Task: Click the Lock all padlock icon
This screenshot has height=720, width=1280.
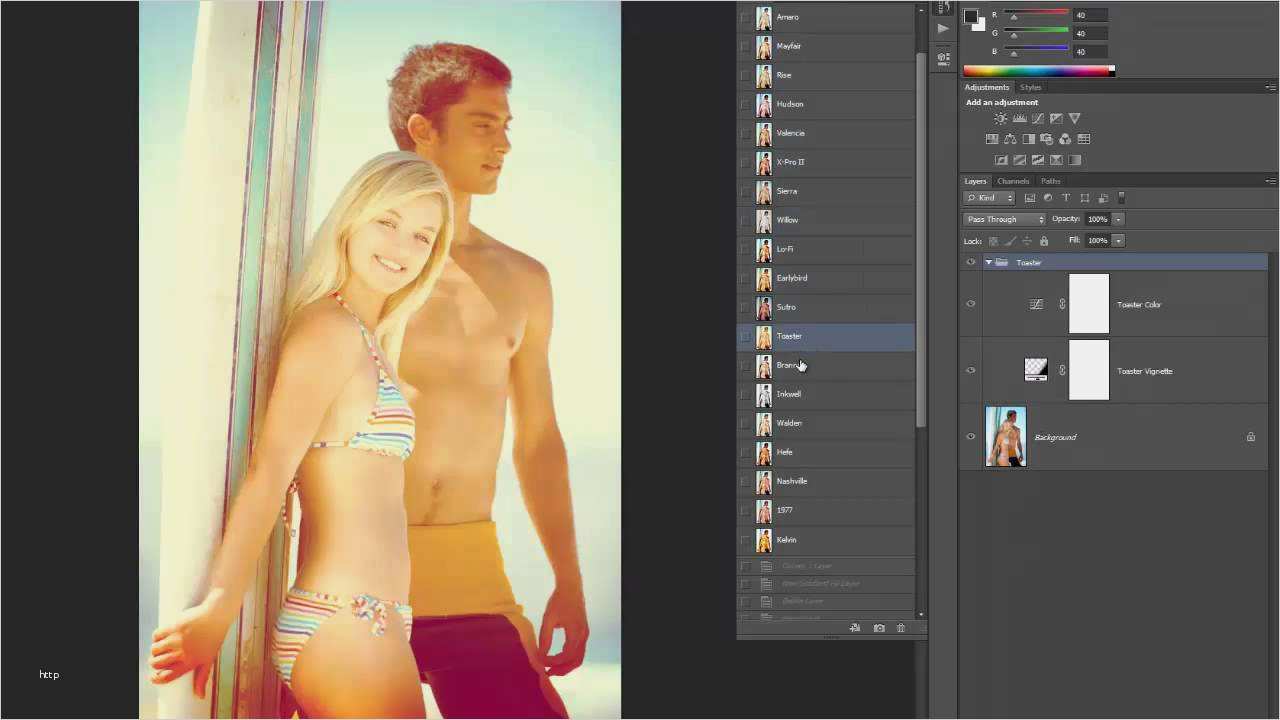Action: pos(1043,240)
